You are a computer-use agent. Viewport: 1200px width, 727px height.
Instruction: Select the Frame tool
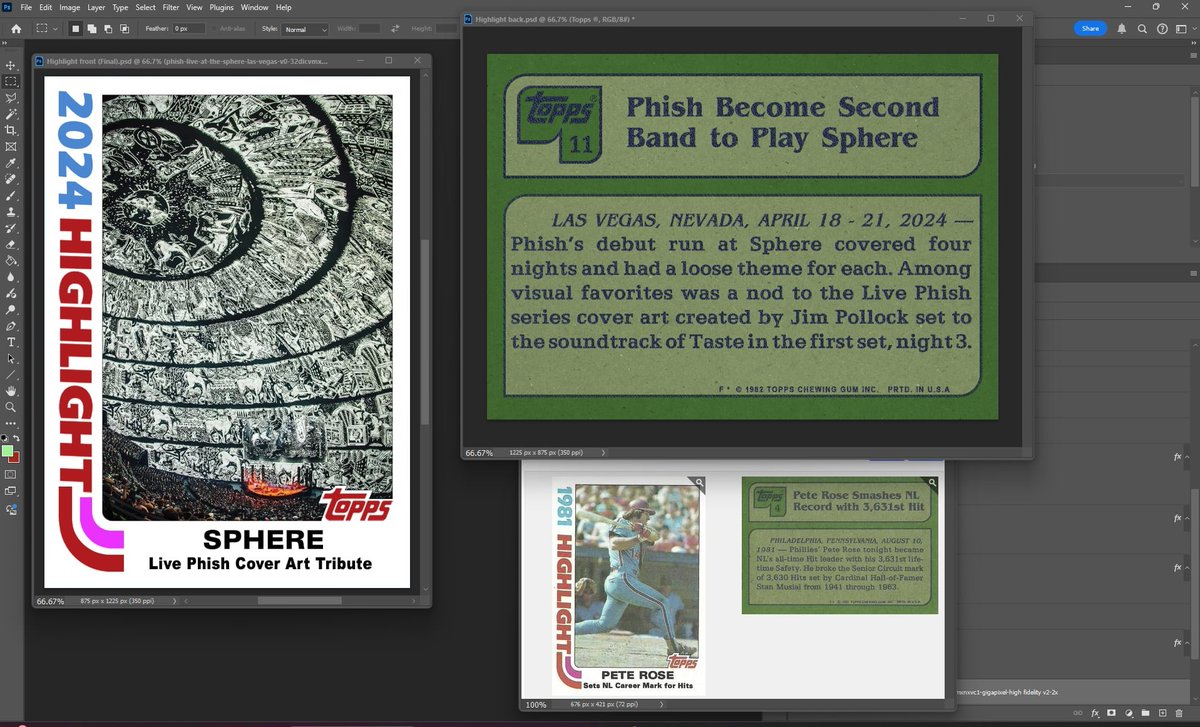tap(11, 146)
